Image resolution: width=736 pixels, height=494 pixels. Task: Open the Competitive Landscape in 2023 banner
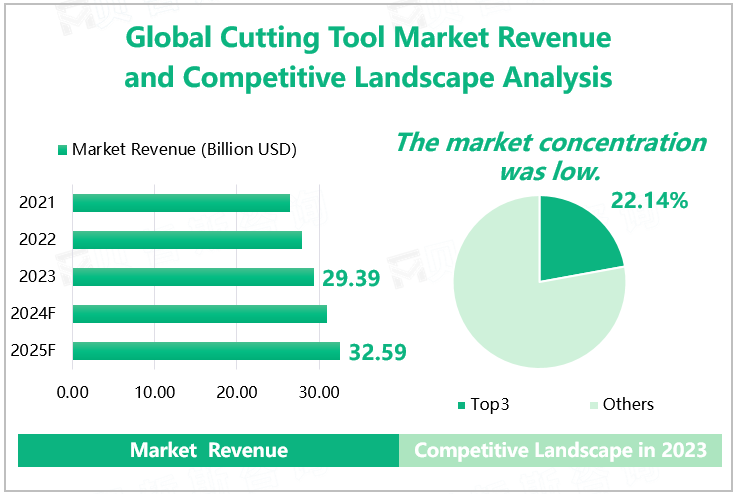[x=560, y=451]
